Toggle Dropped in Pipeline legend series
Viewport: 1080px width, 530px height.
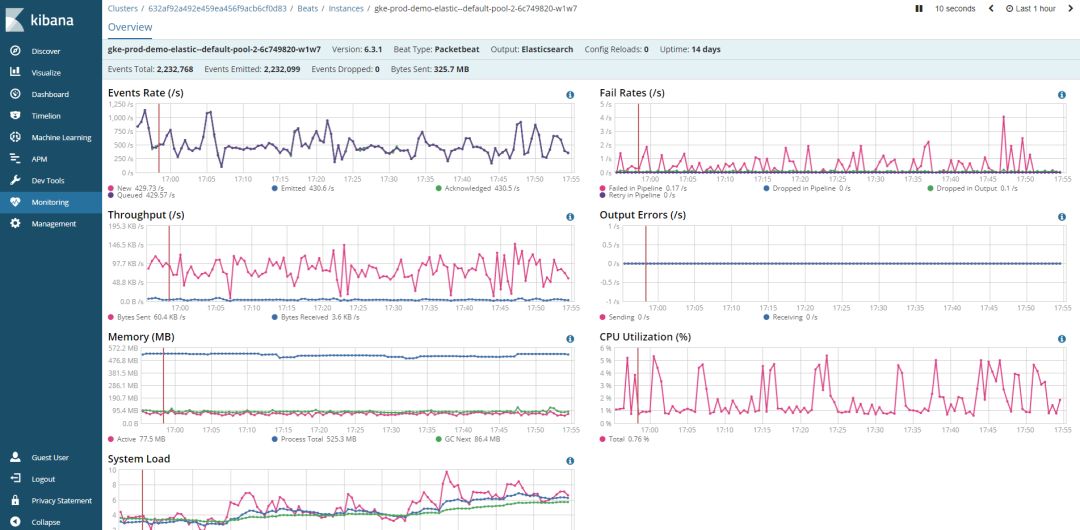point(807,187)
